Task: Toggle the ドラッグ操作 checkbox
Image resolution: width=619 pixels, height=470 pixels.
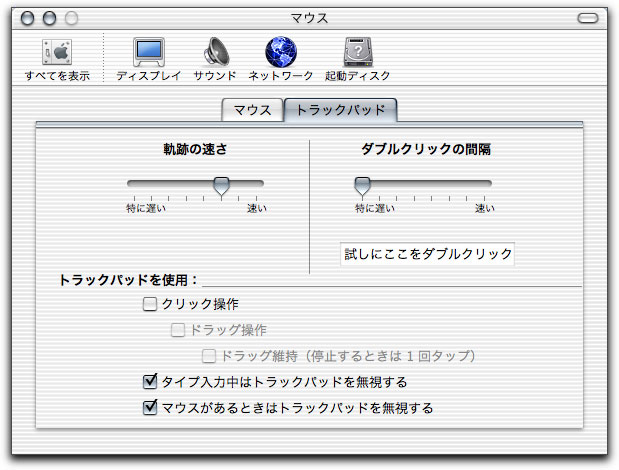Action: [178, 330]
